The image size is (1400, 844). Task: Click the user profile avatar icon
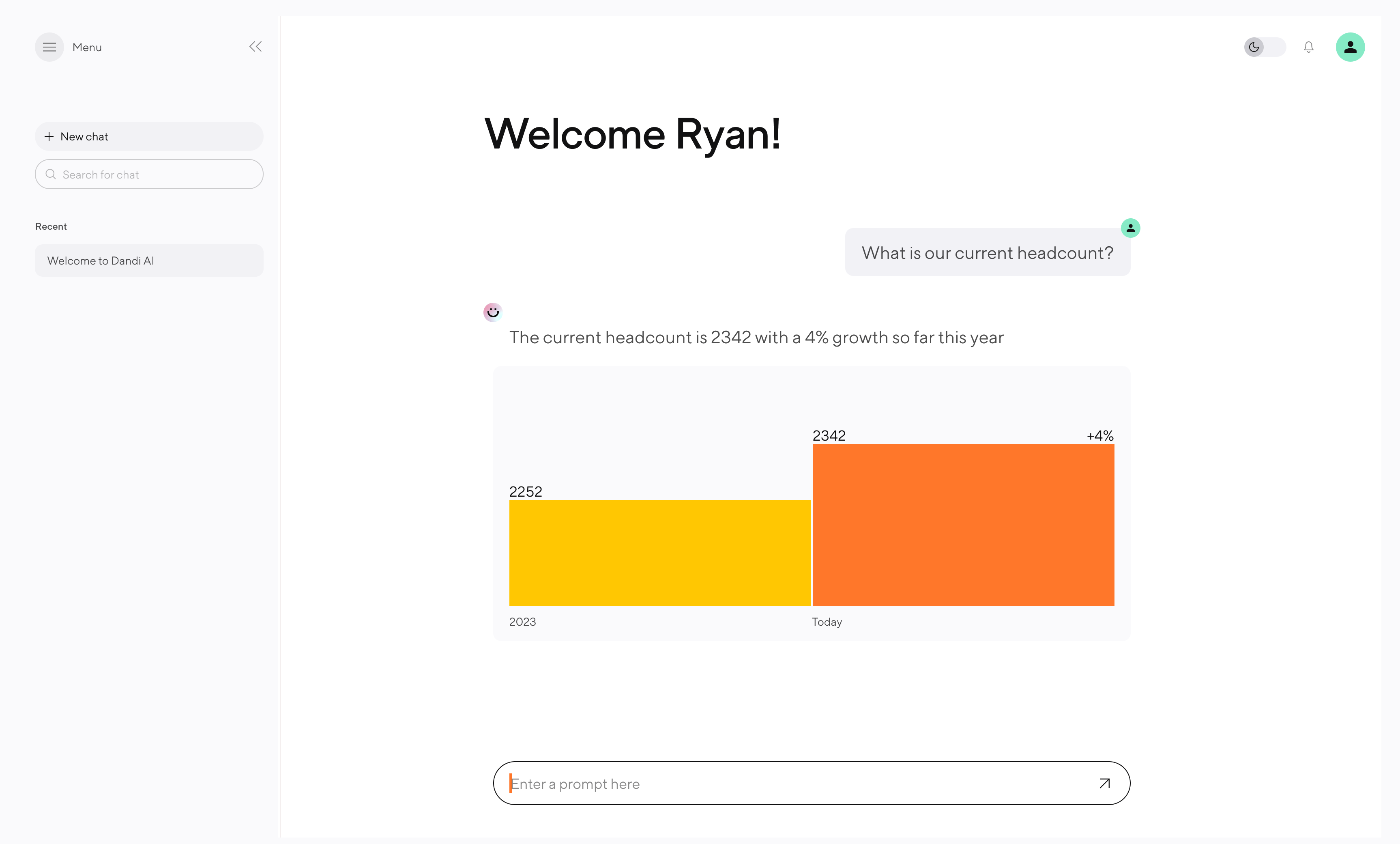click(1350, 46)
